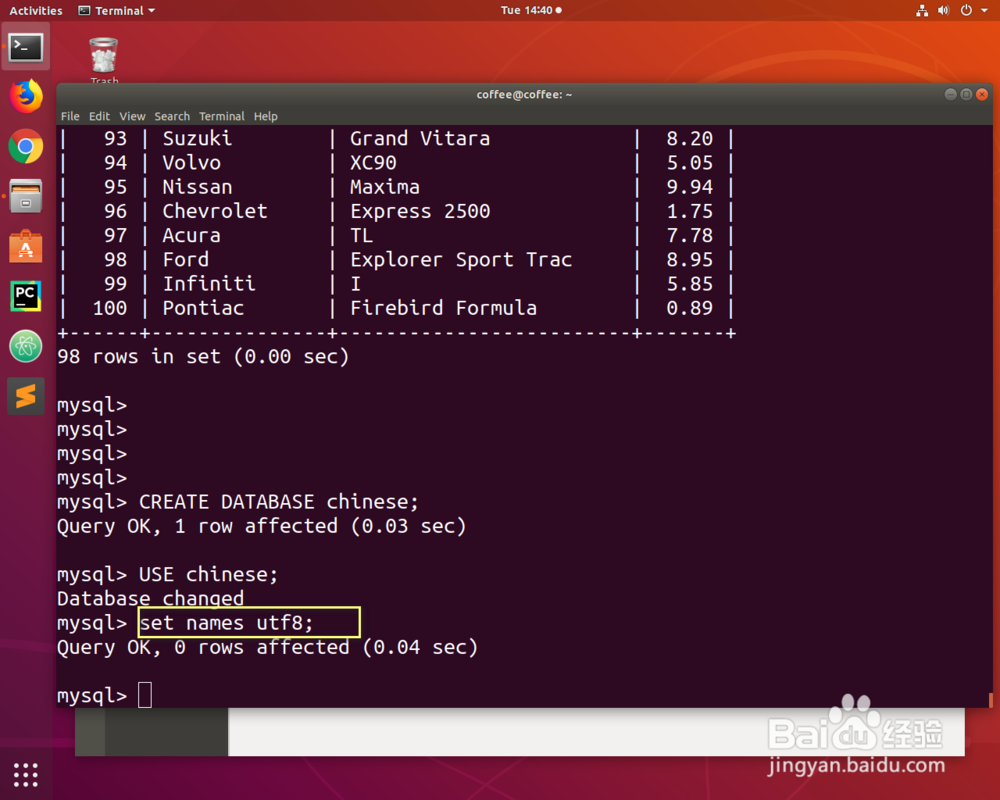Open Ubuntu Software from the dock

click(x=26, y=246)
